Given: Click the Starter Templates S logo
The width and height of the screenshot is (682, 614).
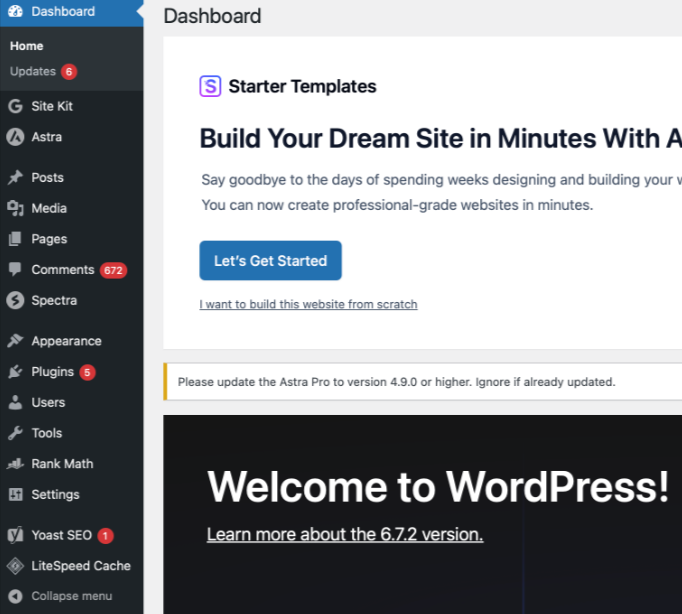Looking at the screenshot, I should tap(211, 86).
